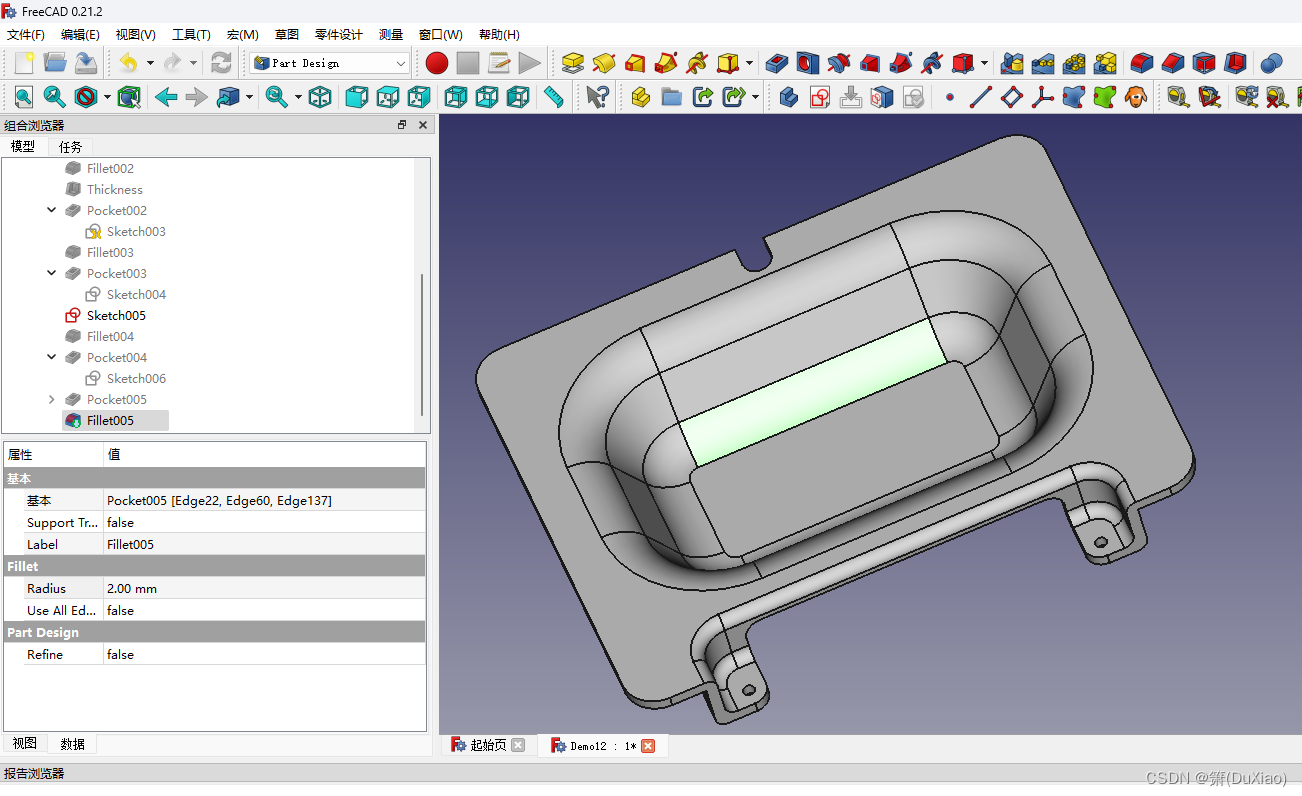Screen dimensions: 1302x796
Task: Click Fit All view icon
Action: click(x=24, y=97)
